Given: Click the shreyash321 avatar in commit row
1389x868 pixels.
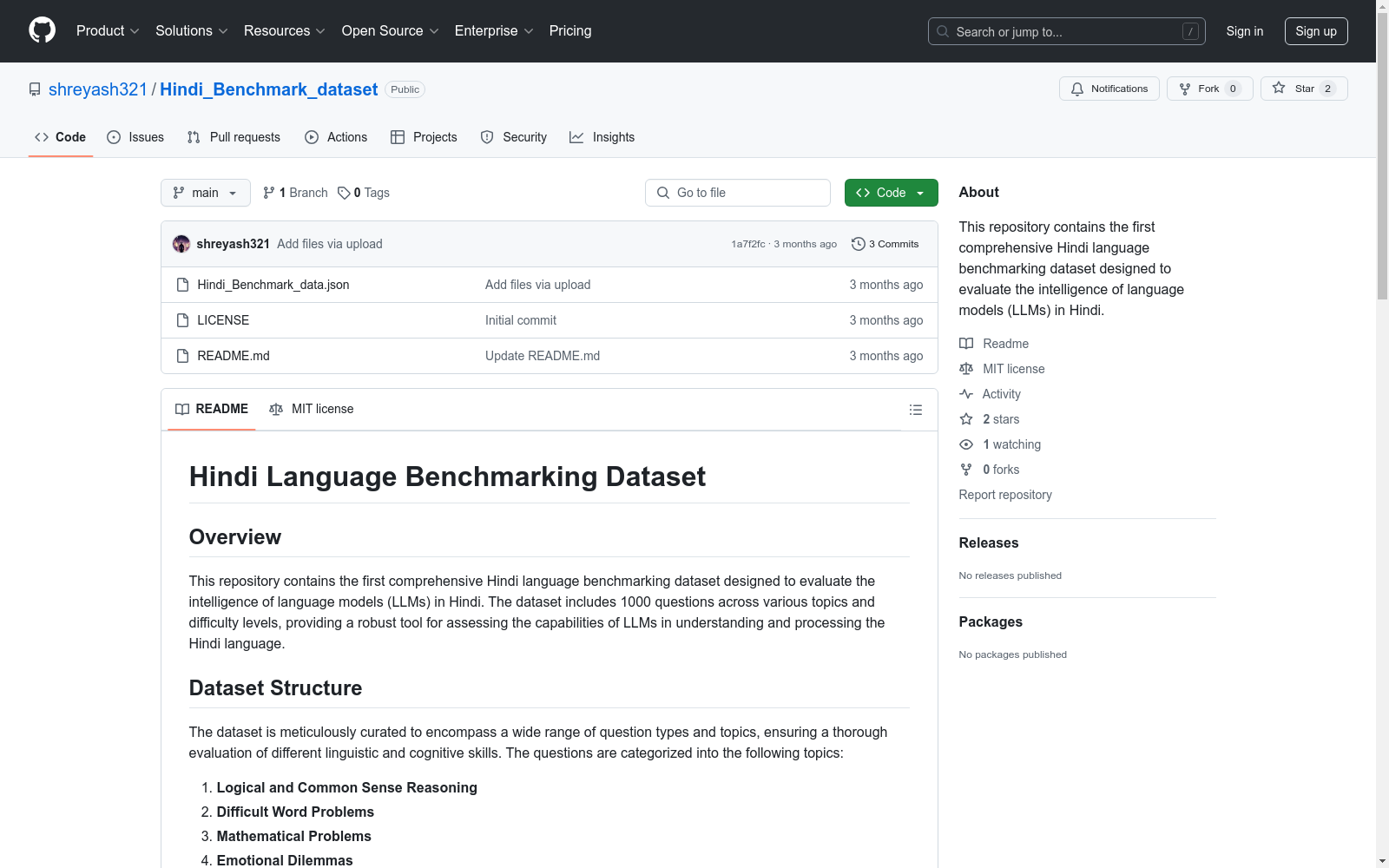Looking at the screenshot, I should coord(181,244).
